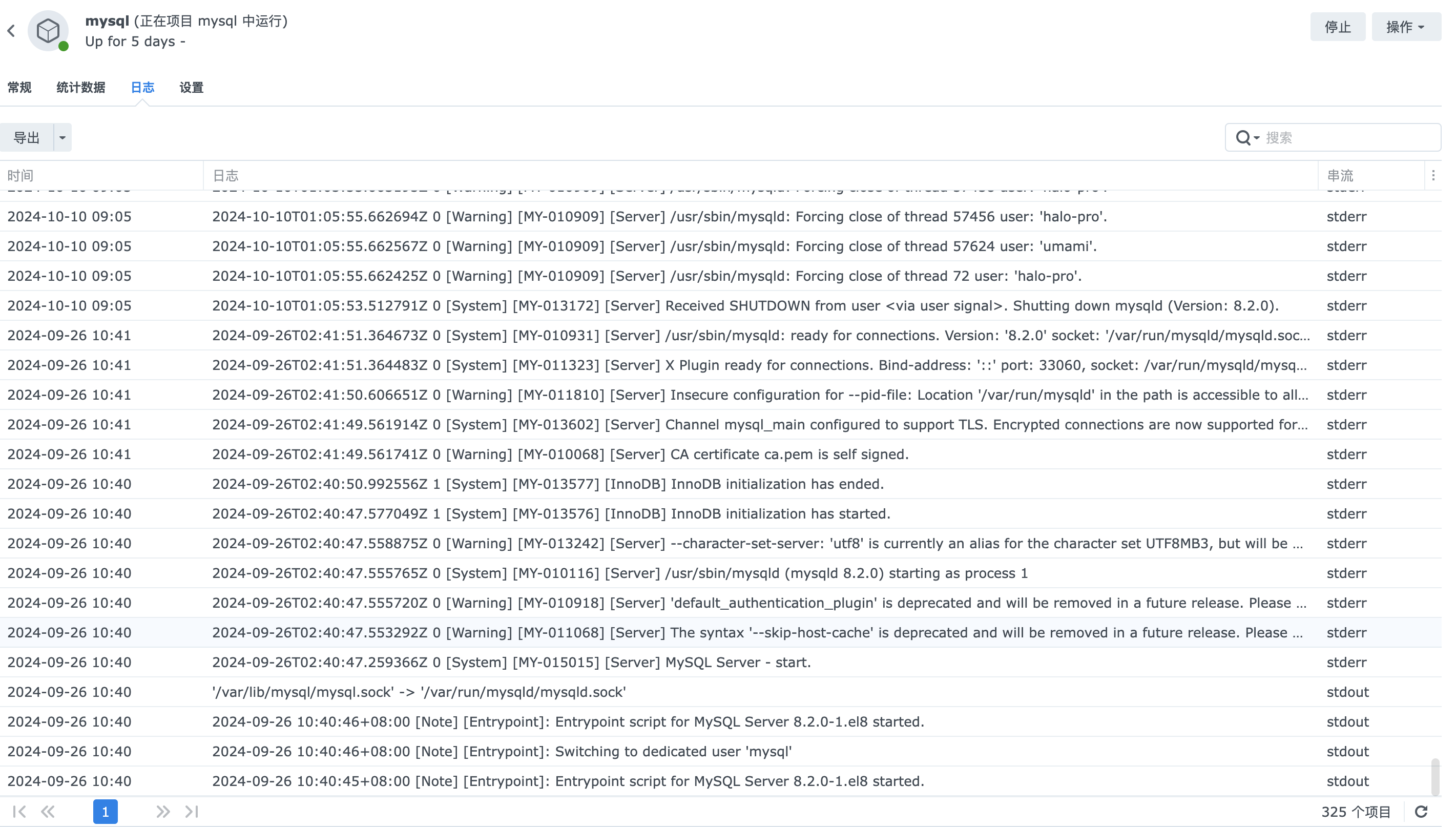Open search magnifier filter dropdown
Screen dimensions: 1456x827
coord(1247,138)
